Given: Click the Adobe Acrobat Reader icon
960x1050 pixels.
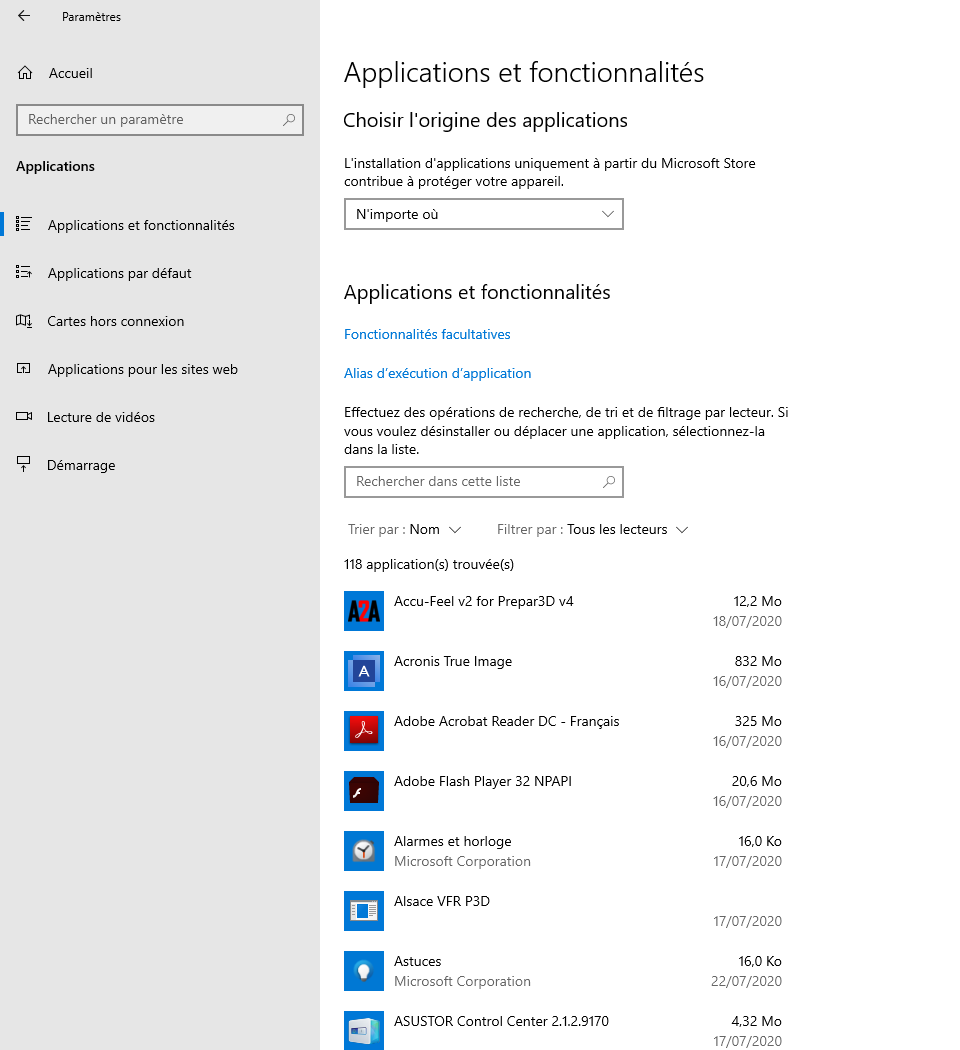Looking at the screenshot, I should [x=364, y=731].
